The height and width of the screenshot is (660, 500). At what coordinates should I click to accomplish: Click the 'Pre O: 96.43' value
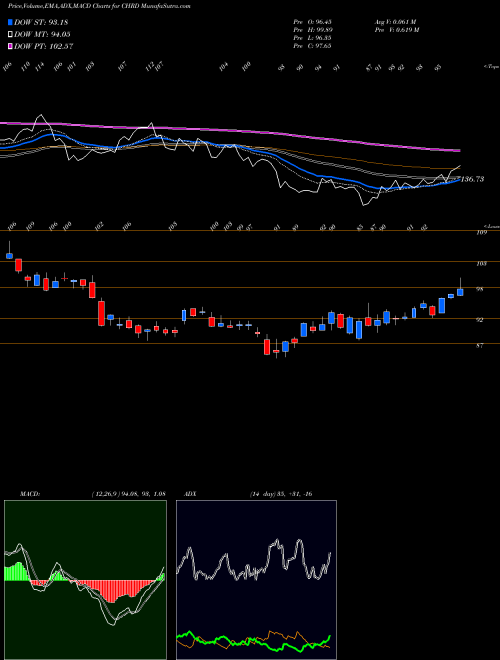pos(312,22)
